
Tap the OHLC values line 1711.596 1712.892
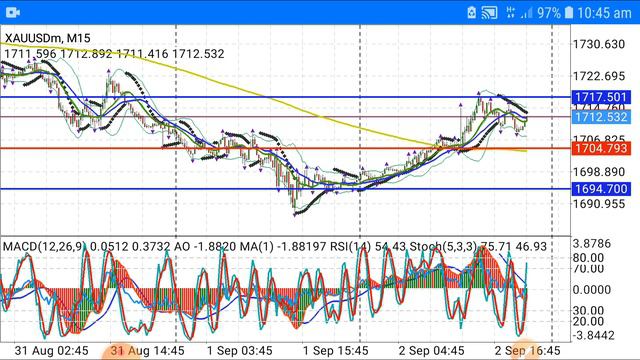114,54
